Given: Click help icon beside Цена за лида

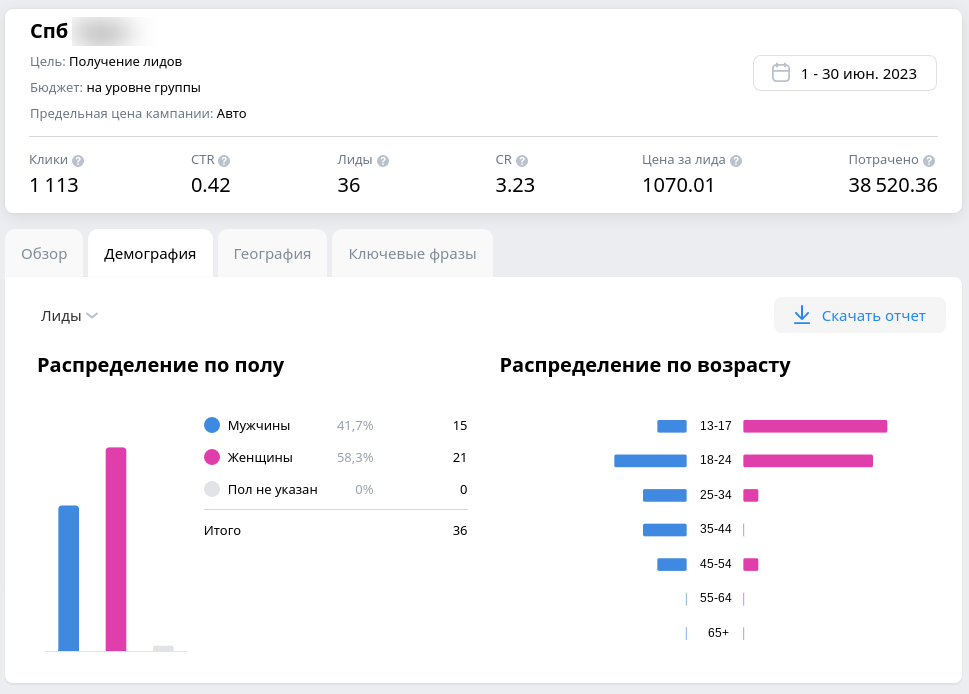Looking at the screenshot, I should pyautogui.click(x=736, y=161).
